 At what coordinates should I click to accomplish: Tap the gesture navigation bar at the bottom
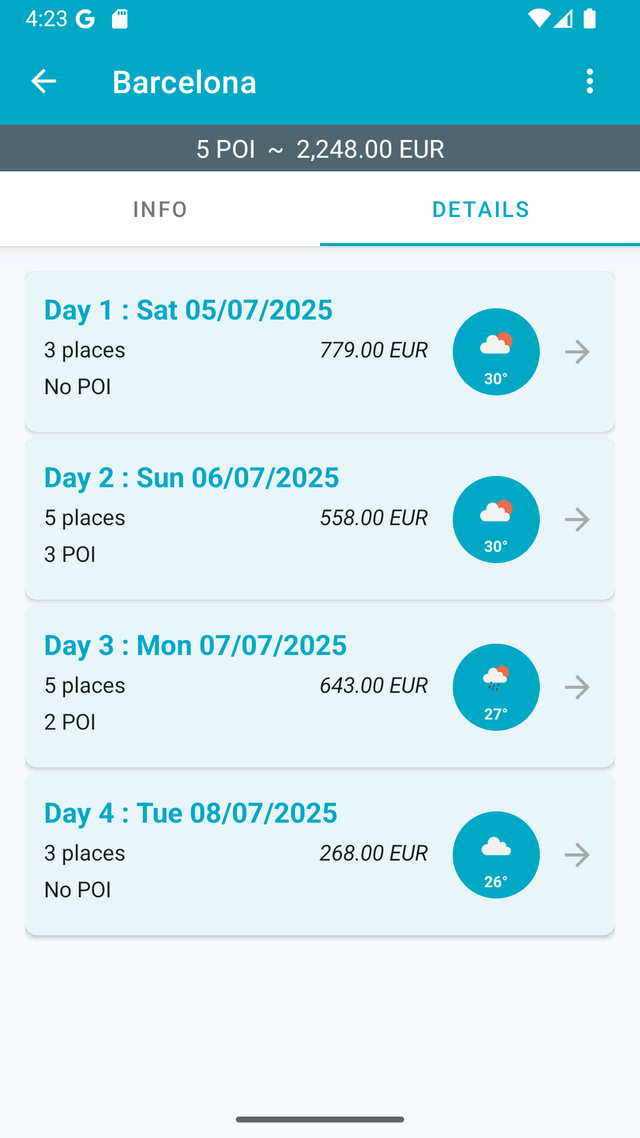pos(320,1120)
